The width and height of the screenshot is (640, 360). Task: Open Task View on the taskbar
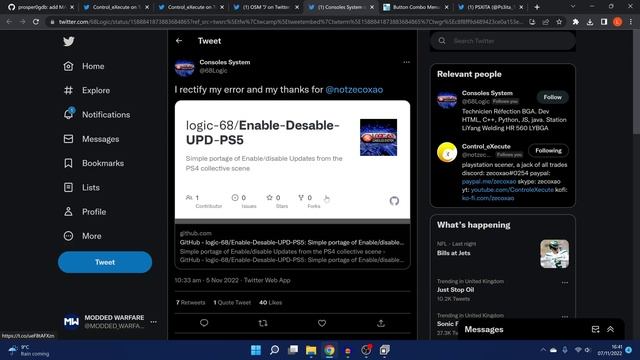click(293, 350)
